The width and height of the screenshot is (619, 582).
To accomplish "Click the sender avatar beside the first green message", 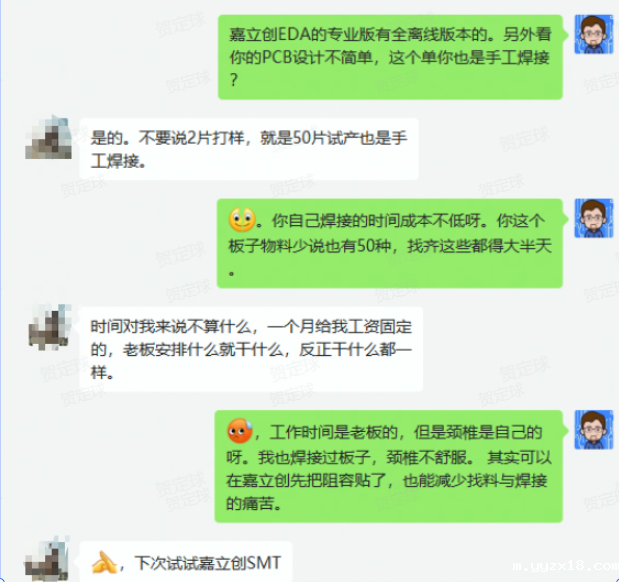I will click(593, 34).
